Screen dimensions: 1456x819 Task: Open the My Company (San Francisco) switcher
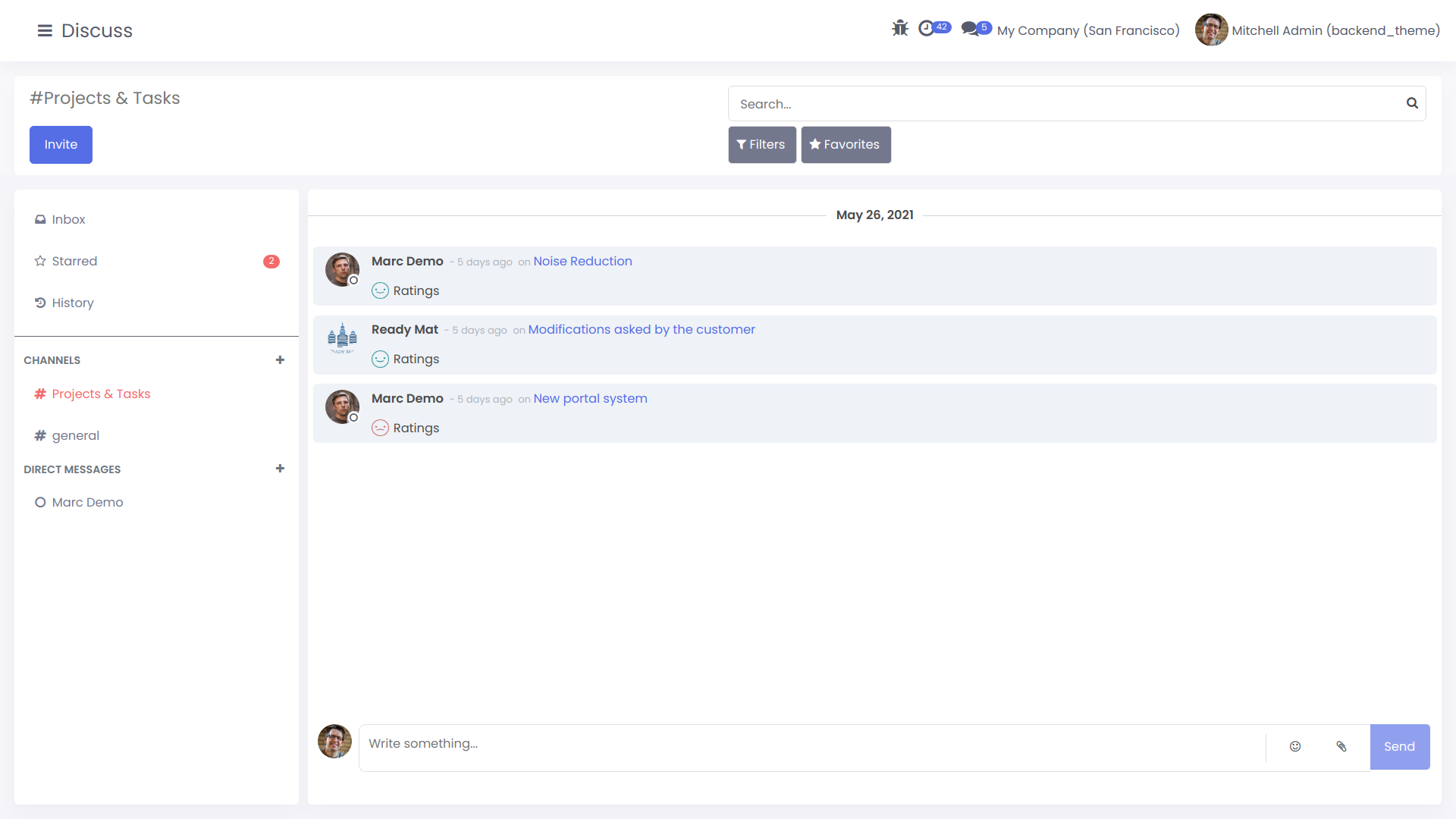(1088, 30)
